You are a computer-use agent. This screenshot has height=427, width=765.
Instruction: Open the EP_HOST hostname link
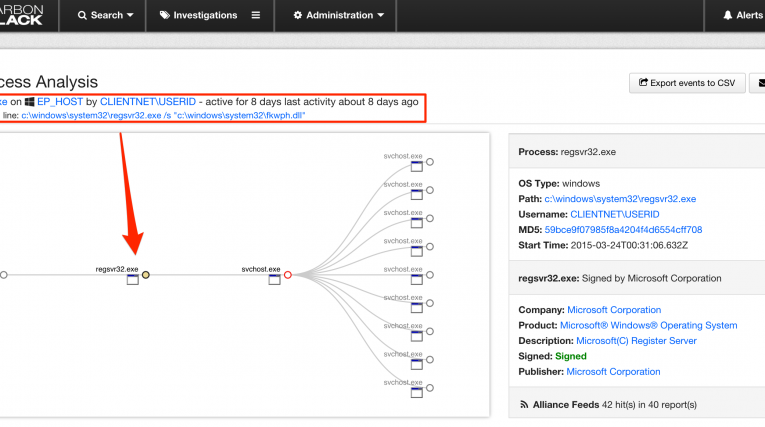[59, 102]
